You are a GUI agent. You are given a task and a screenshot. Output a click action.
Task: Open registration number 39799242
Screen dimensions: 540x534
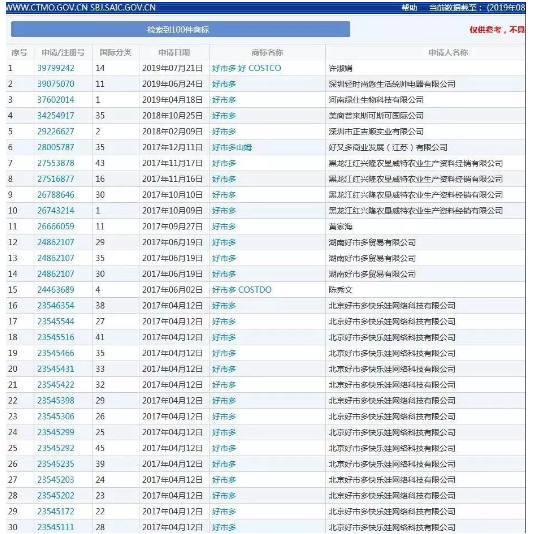point(56,68)
